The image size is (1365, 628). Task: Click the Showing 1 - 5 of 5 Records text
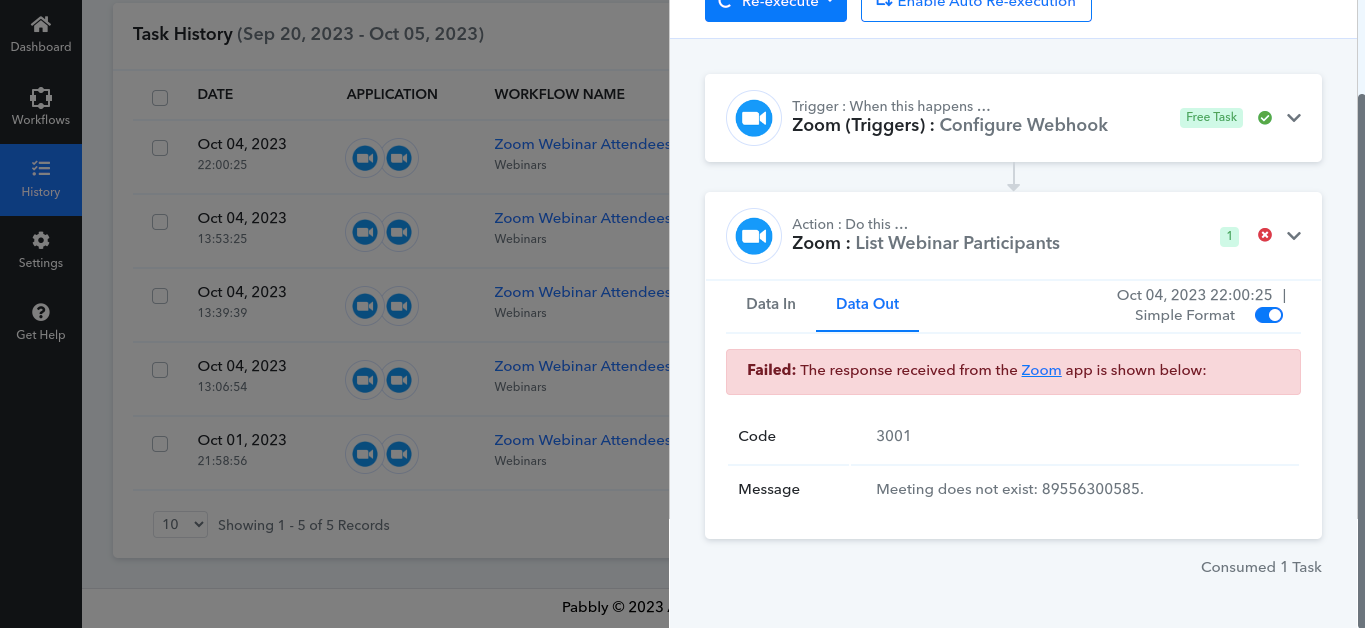(x=303, y=525)
